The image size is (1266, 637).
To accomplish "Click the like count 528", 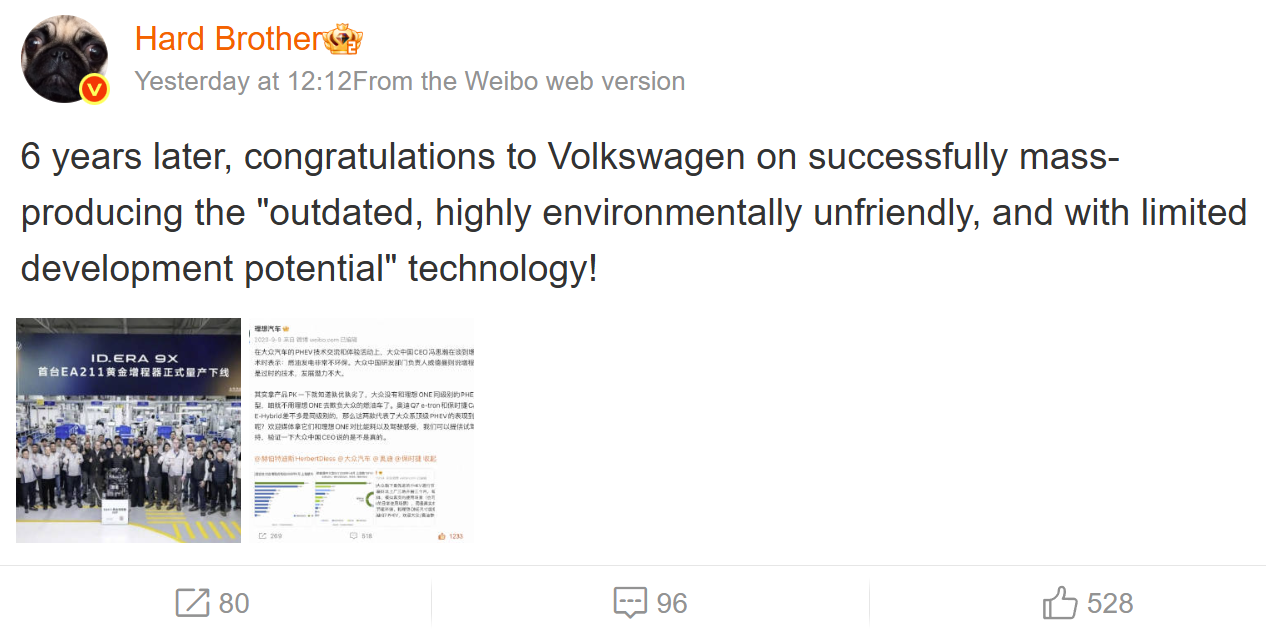I will [x=1110, y=604].
